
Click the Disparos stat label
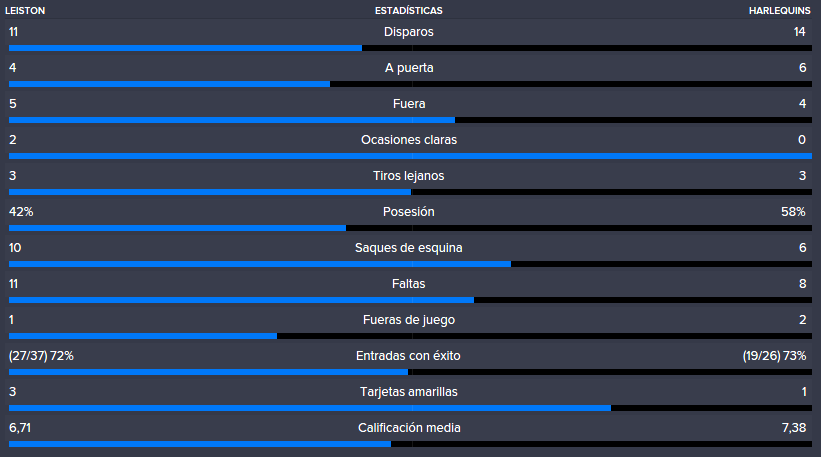pyautogui.click(x=408, y=32)
